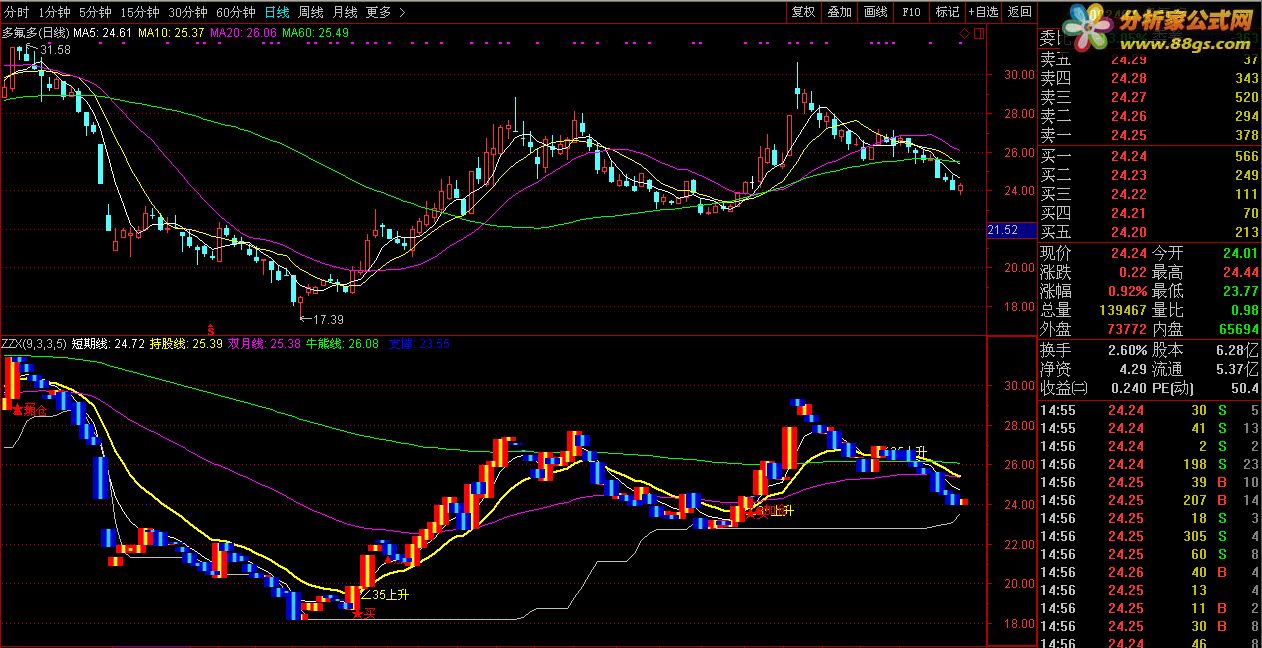Image resolution: width=1262 pixels, height=648 pixels.
Task: Select the 15分钟 period tab
Action: [x=139, y=12]
